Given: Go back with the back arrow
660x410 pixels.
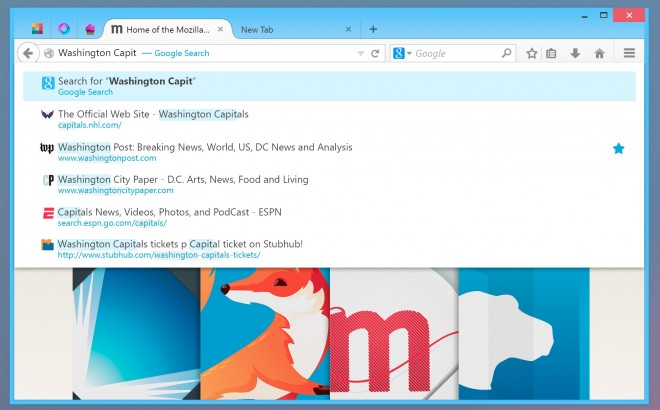Looking at the screenshot, I should [28, 53].
